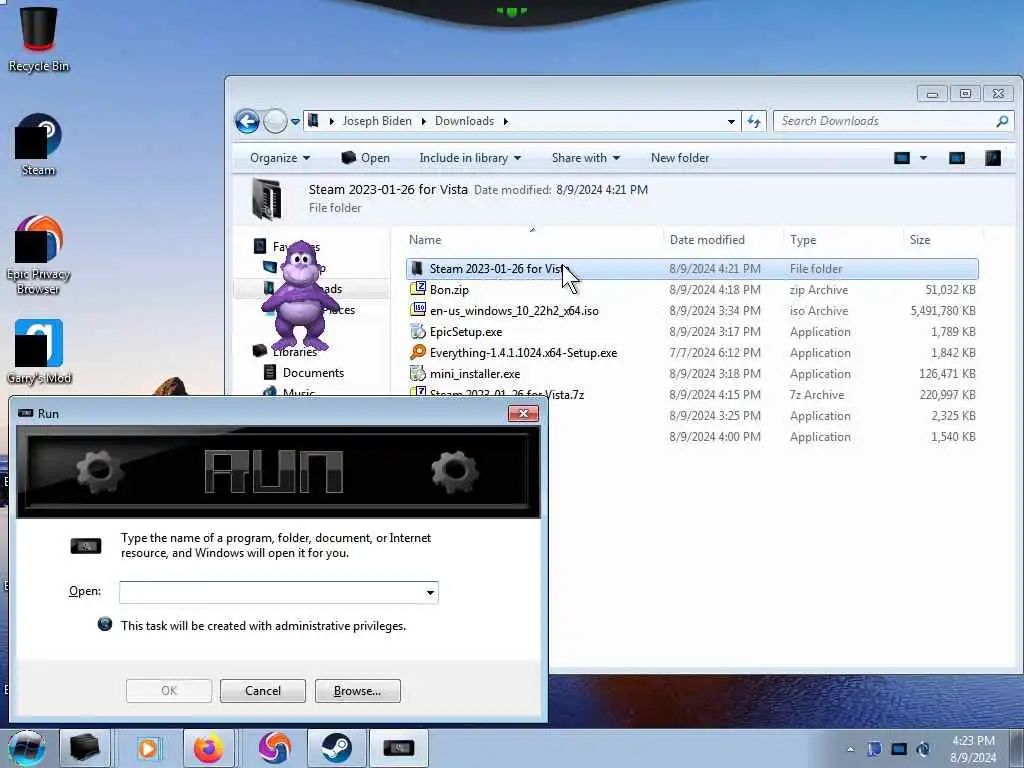Click the search magnifier in Search Downloads

point(1002,121)
